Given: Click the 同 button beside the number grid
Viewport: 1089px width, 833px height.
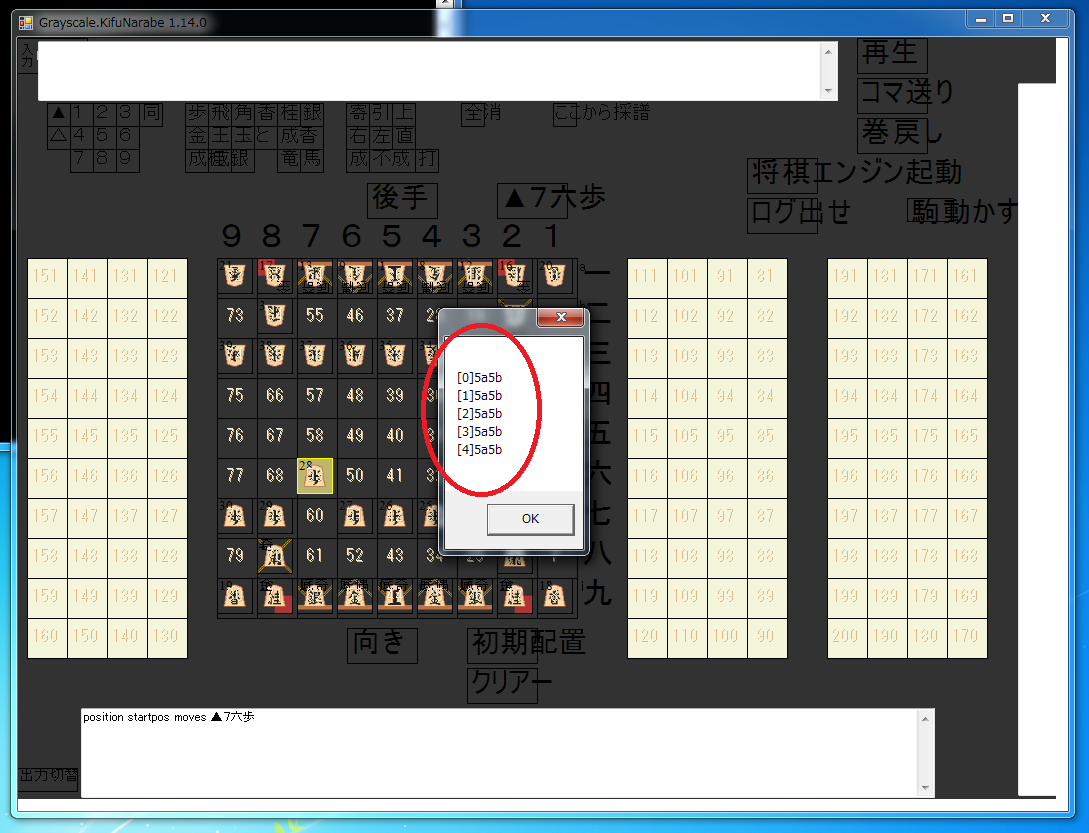Looking at the screenshot, I should point(151,113).
